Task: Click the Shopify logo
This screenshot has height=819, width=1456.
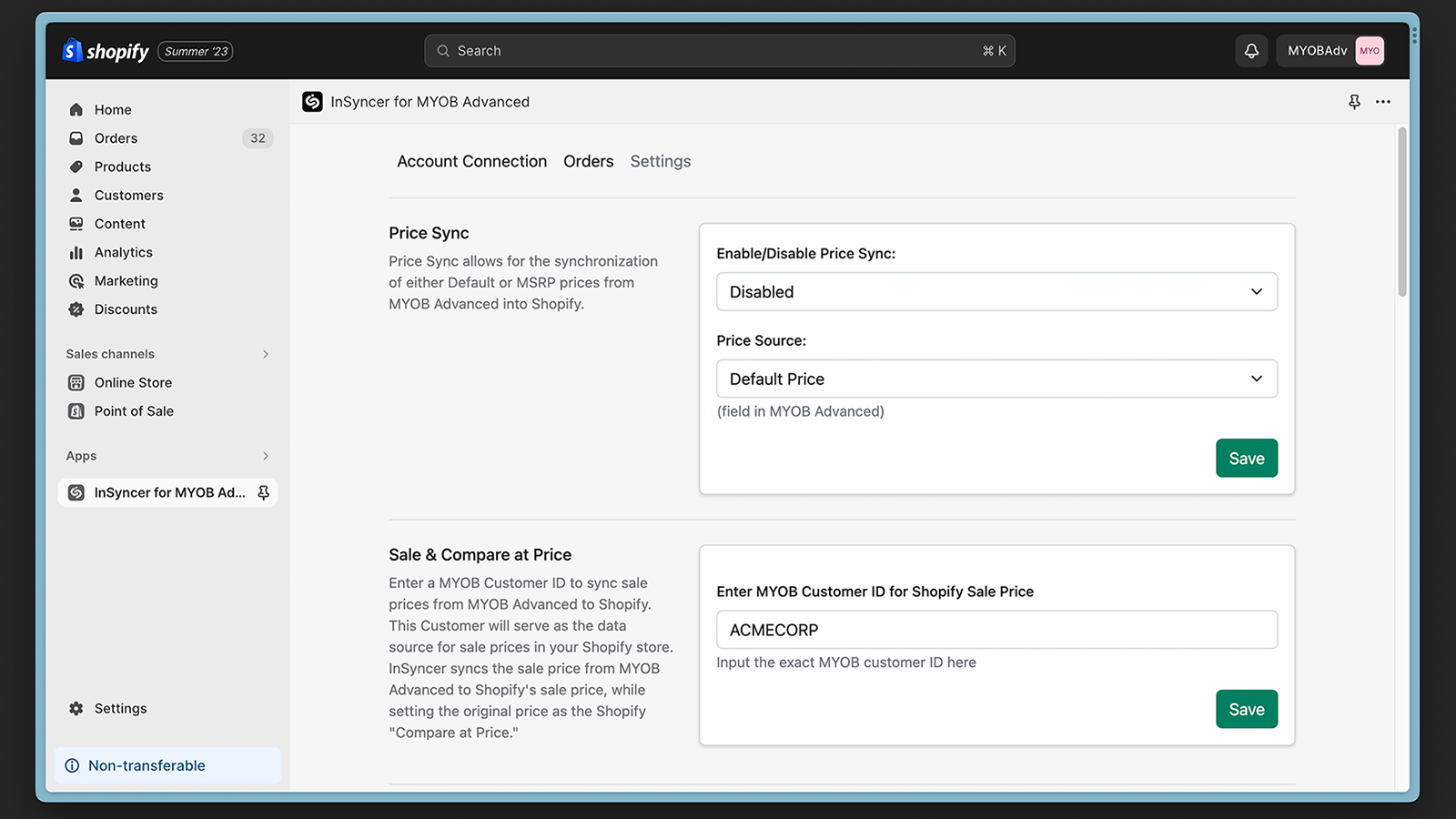Action: click(x=106, y=51)
